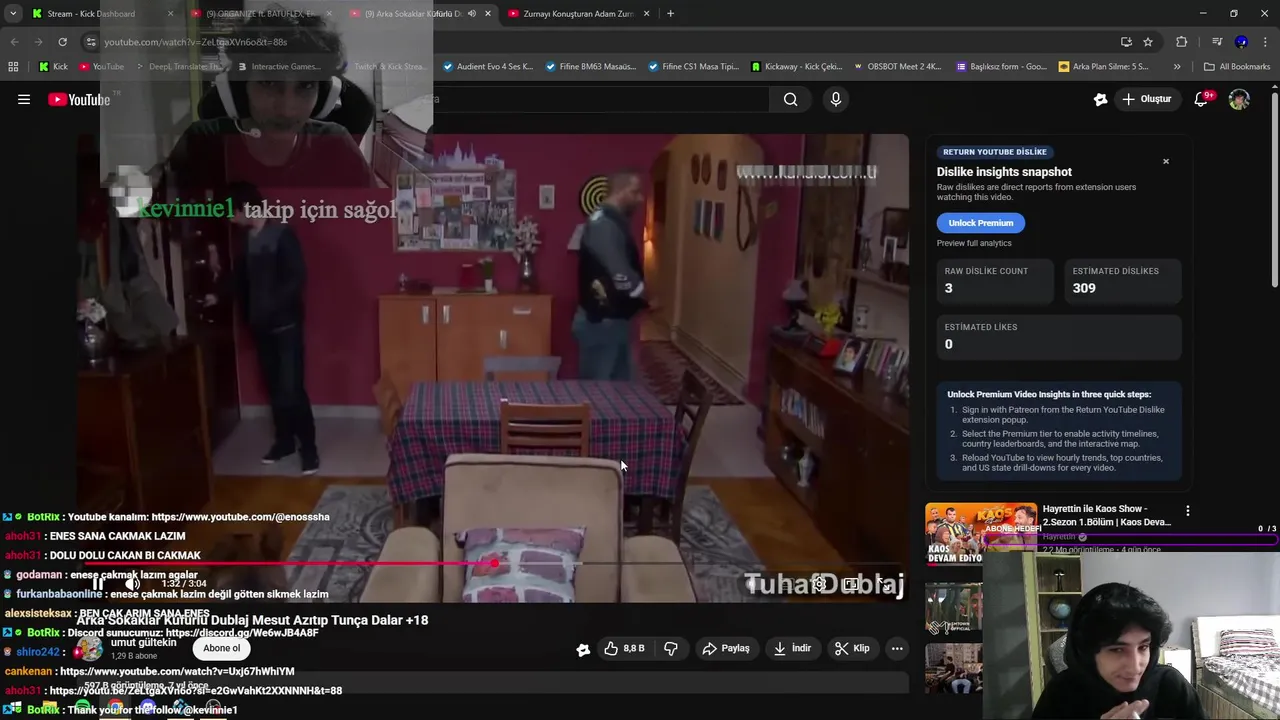Click Preview full analytics link

tap(974, 243)
